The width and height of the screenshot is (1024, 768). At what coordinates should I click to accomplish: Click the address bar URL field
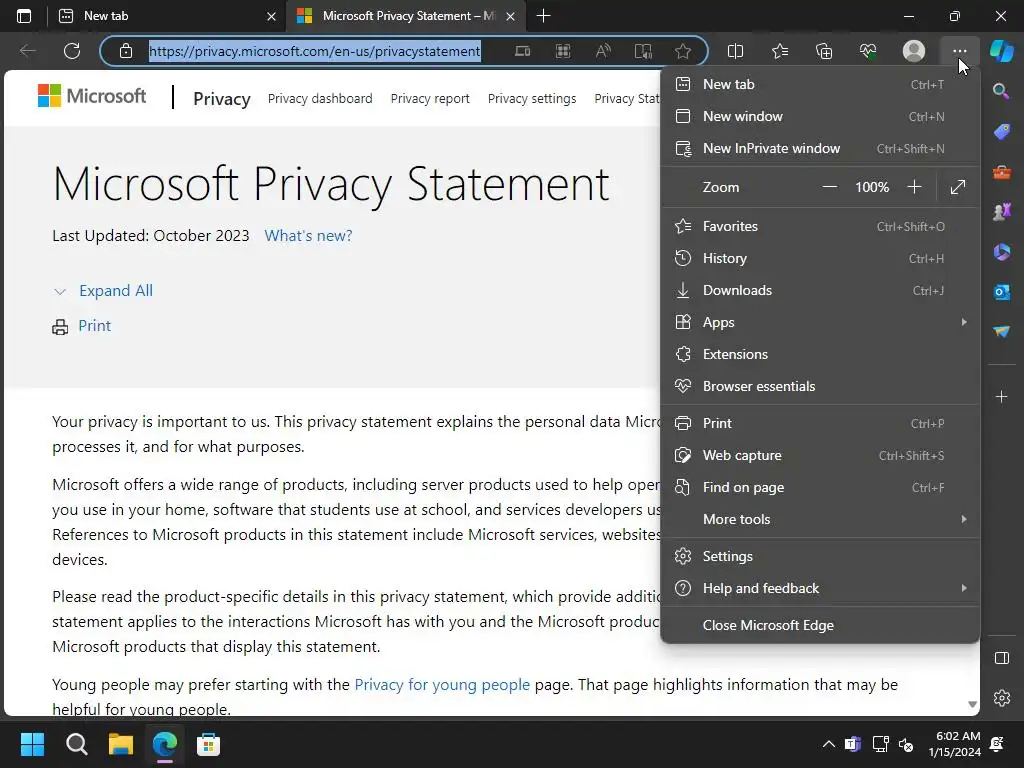point(314,51)
